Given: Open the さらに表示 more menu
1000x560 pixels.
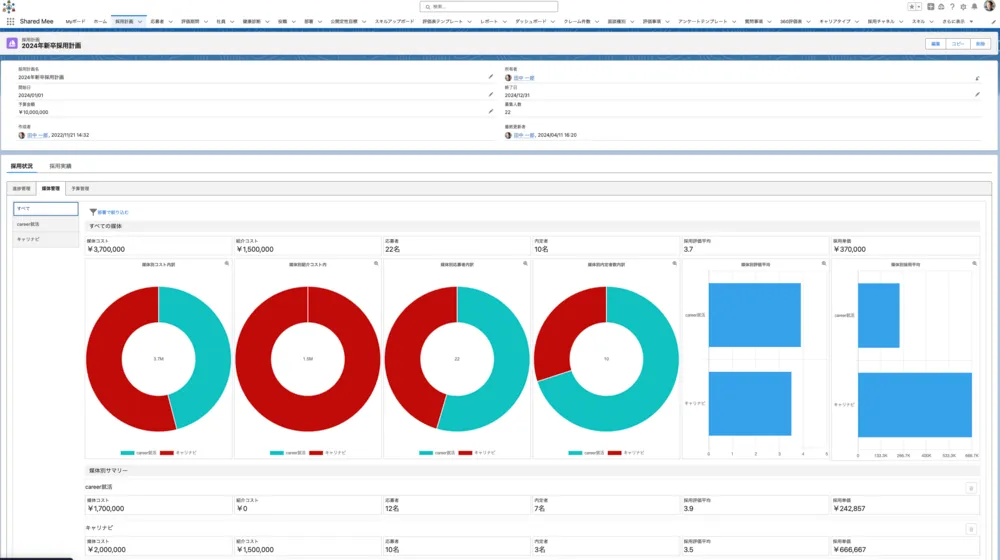Looking at the screenshot, I should point(956,20).
